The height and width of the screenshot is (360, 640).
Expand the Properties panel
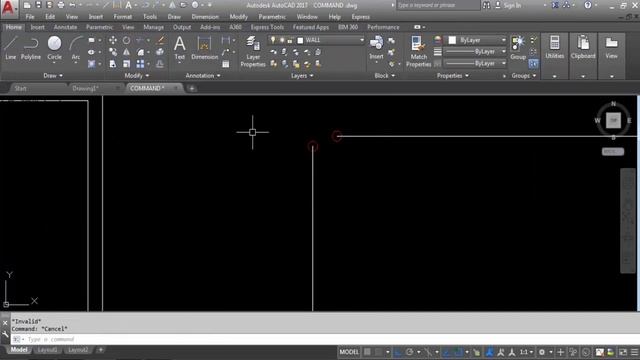pos(453,76)
